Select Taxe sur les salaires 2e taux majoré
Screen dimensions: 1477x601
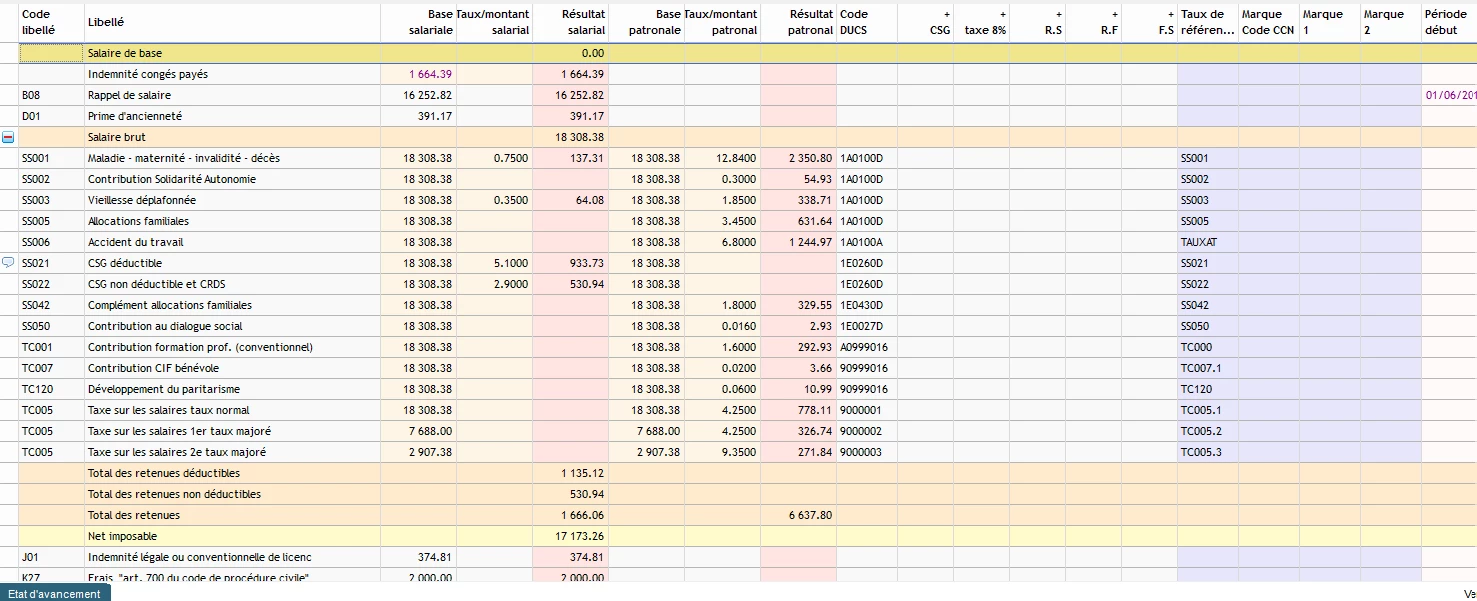tap(177, 452)
